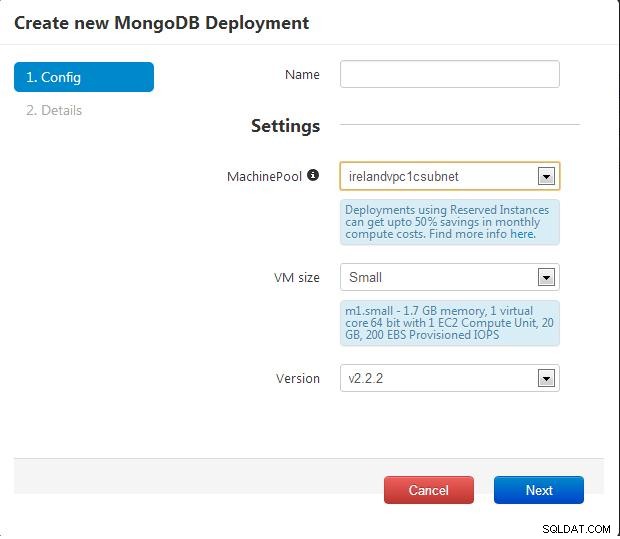Click the Settings section heading

(285, 126)
